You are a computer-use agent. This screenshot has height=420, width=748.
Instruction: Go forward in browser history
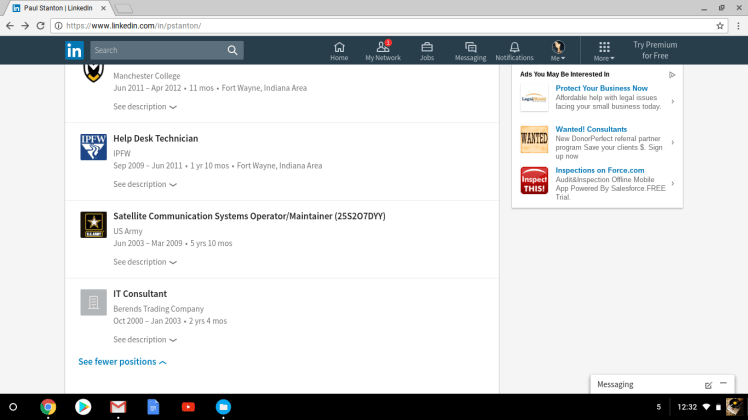[25, 26]
